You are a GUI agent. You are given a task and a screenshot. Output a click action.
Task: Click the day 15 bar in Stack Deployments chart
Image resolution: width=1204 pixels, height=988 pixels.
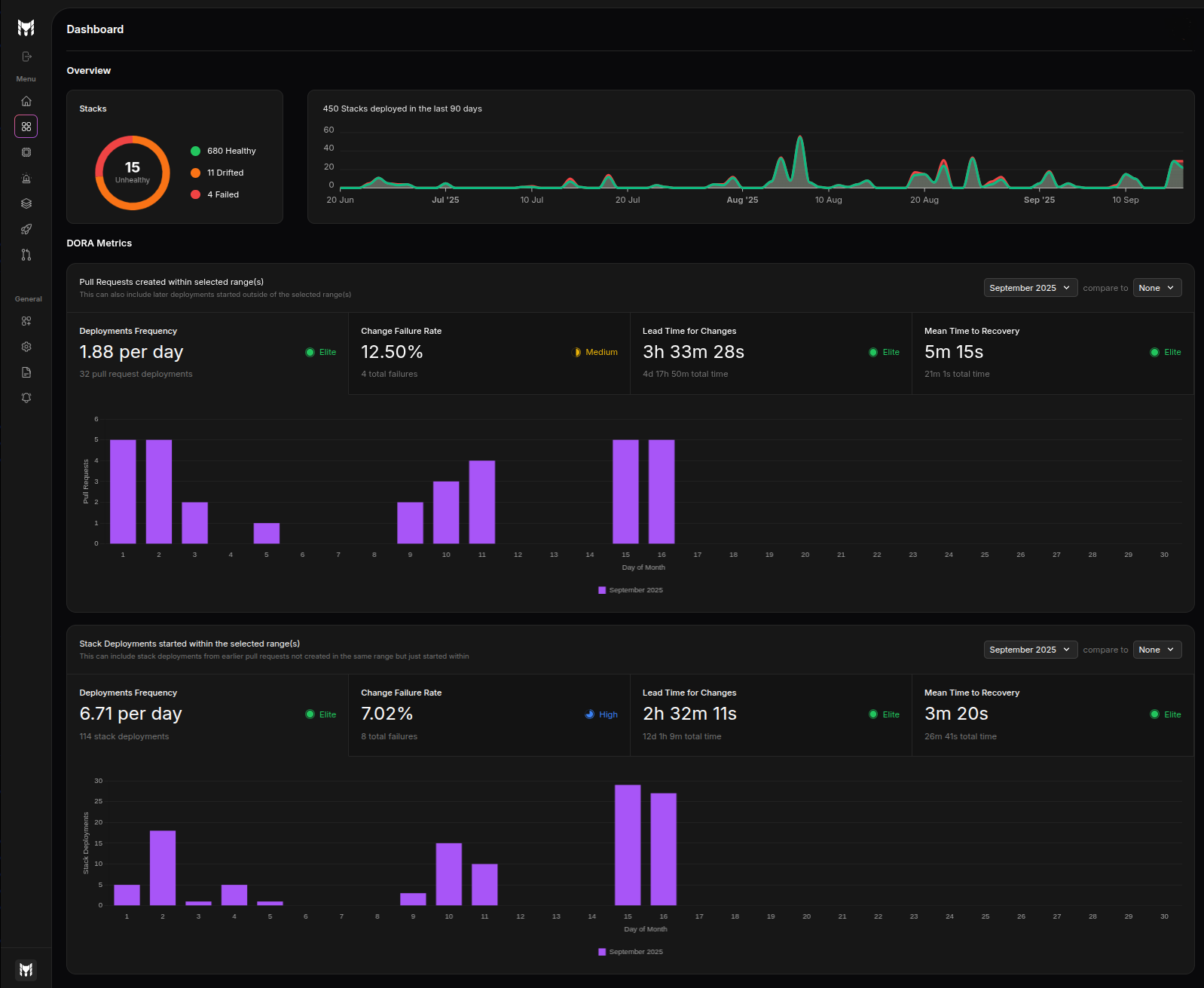coord(628,845)
